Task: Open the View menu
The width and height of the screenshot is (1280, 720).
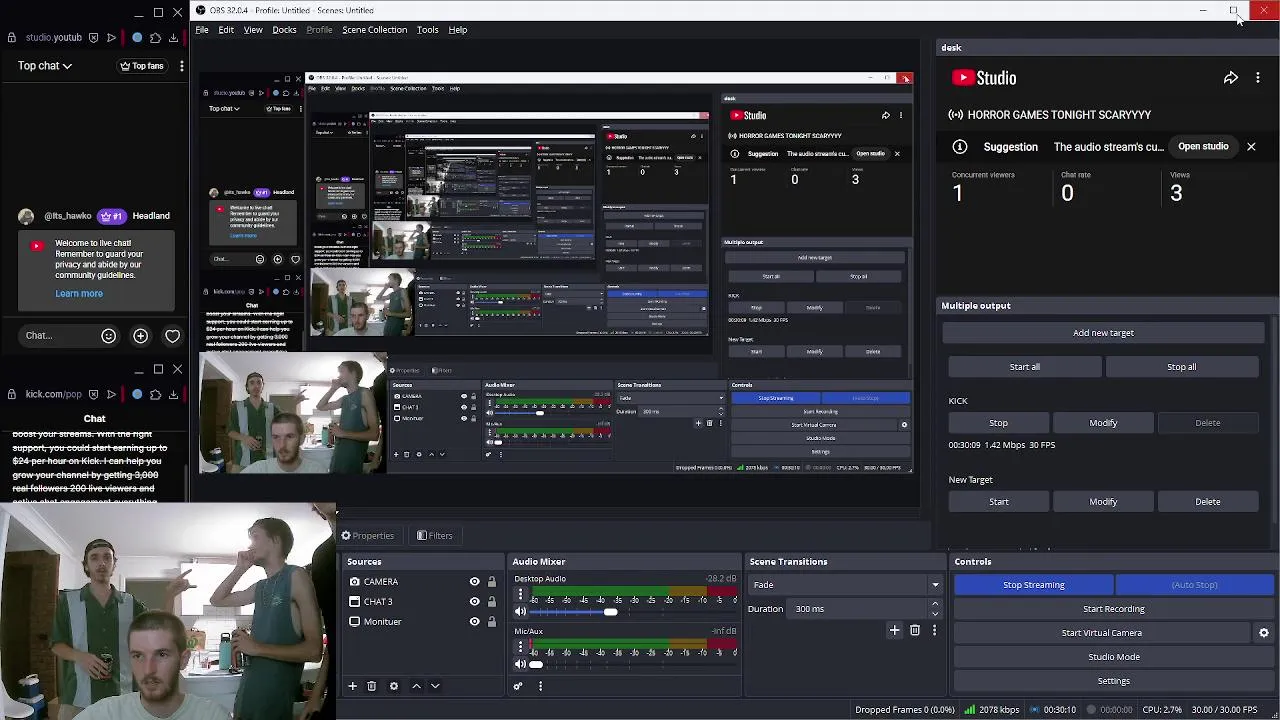Action: point(253,30)
